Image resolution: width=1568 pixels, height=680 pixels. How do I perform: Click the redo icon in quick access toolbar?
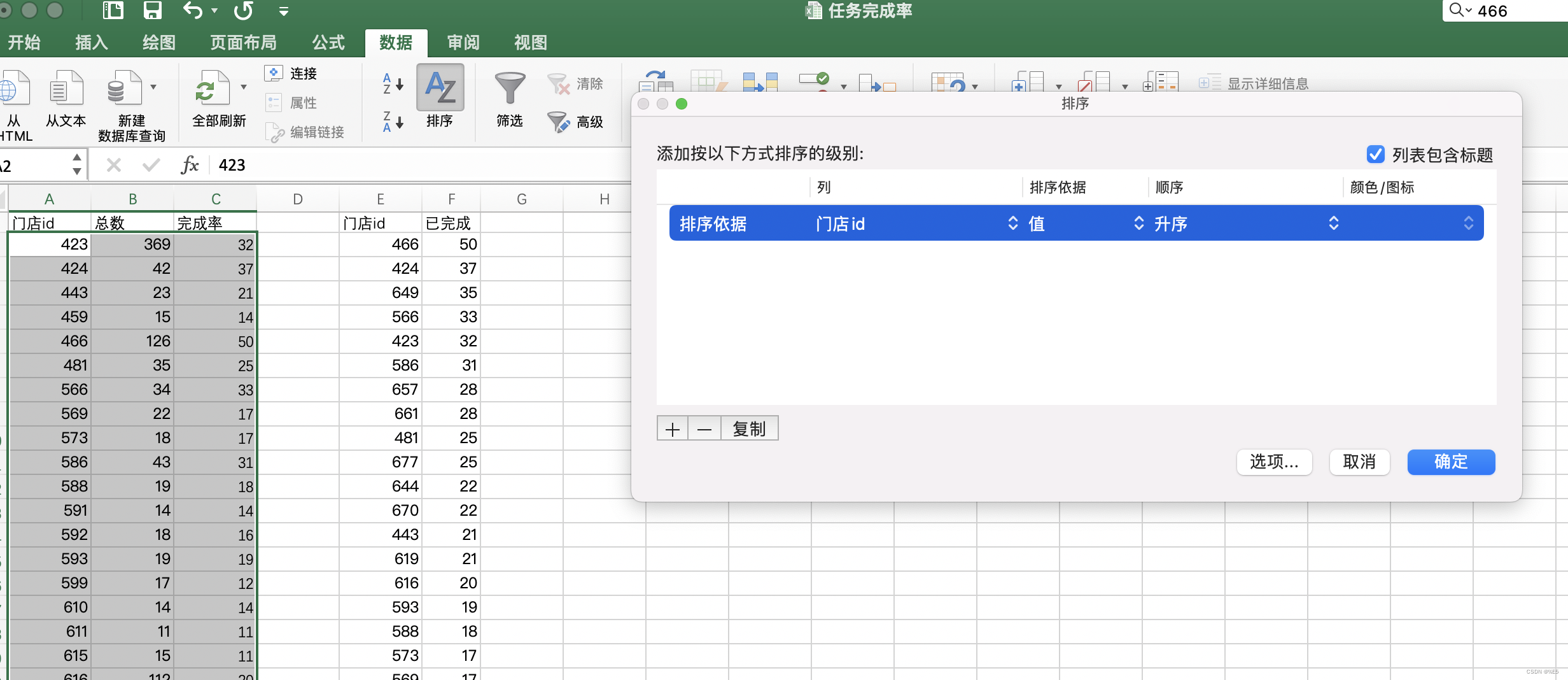point(243,10)
